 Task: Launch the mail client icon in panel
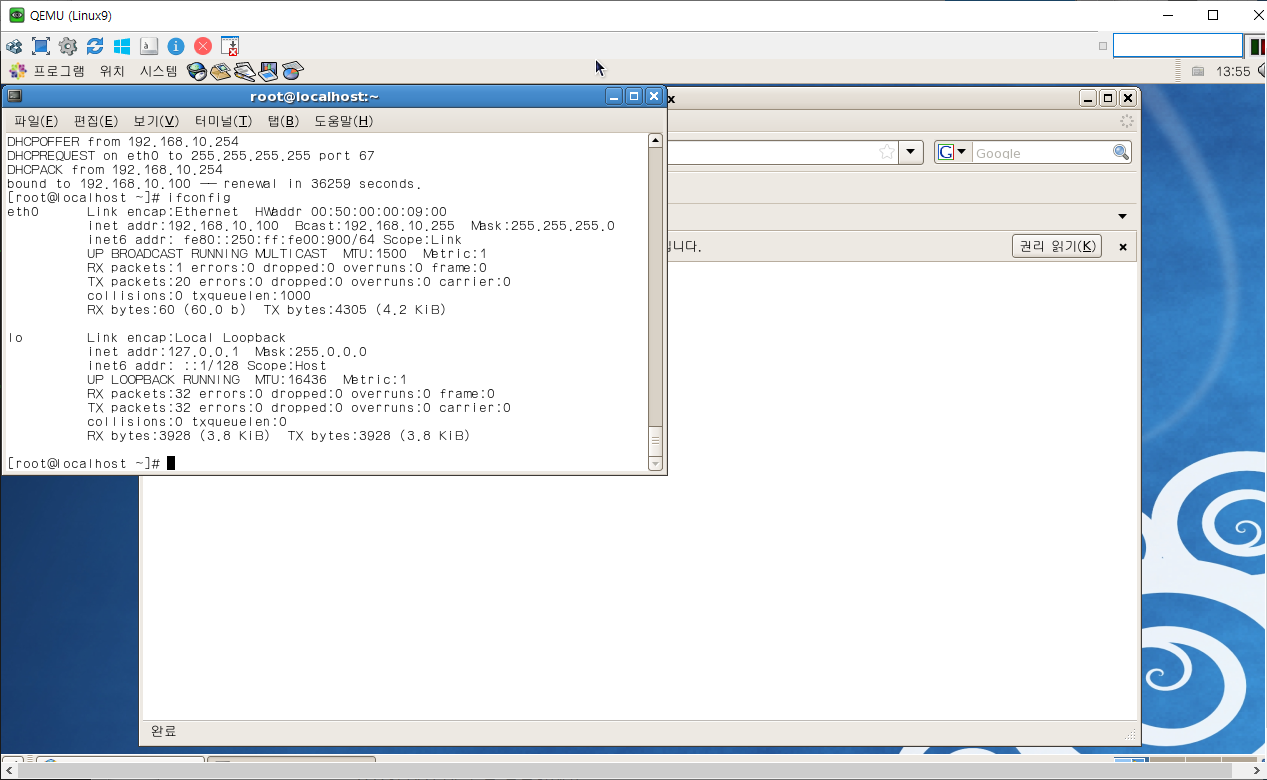coord(220,71)
